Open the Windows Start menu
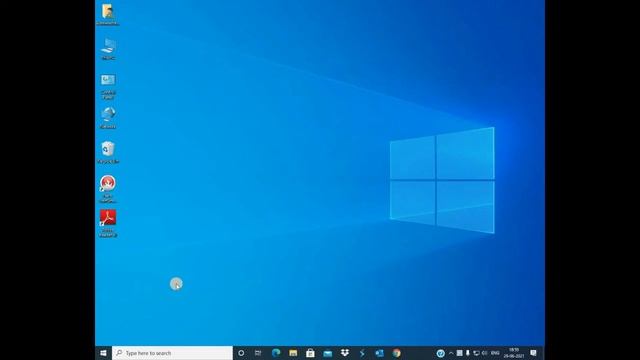The width and height of the screenshot is (640, 360). (103, 353)
